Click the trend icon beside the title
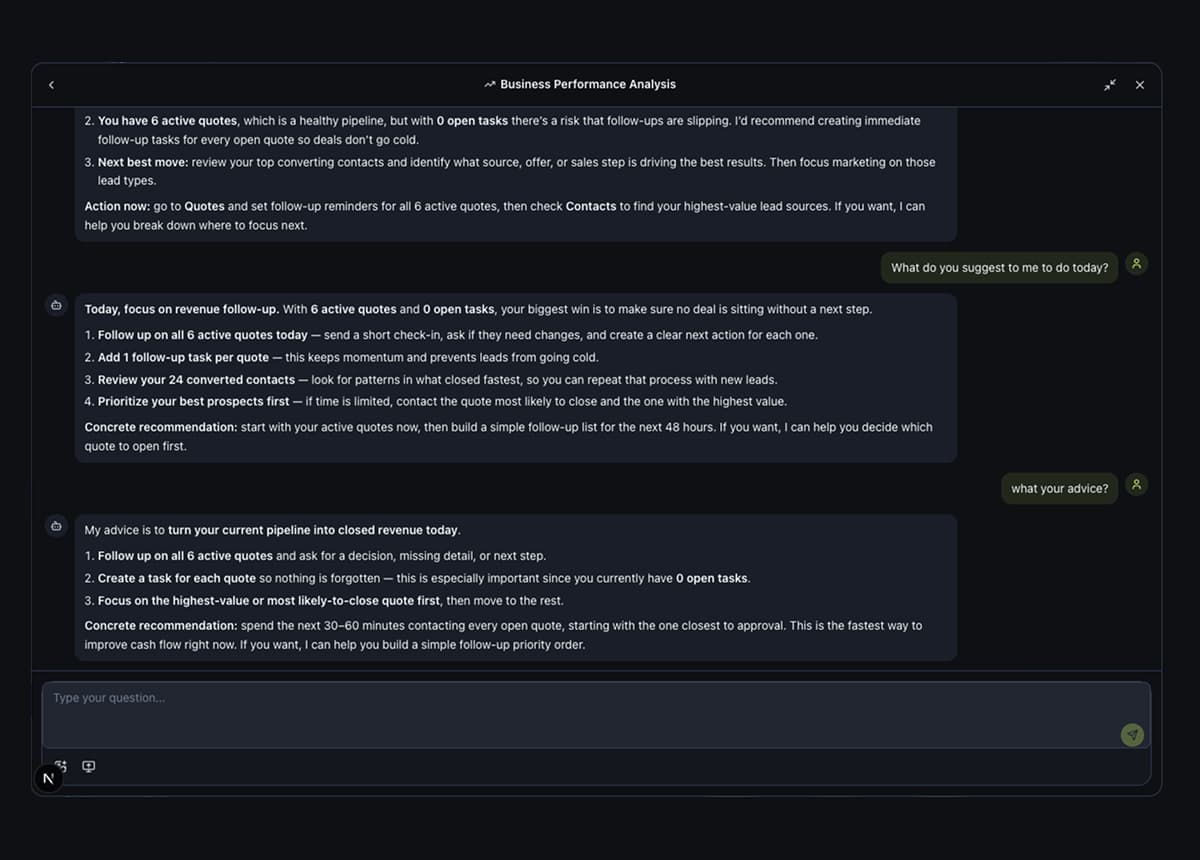Screen dimensions: 1200x860 tap(490, 85)
